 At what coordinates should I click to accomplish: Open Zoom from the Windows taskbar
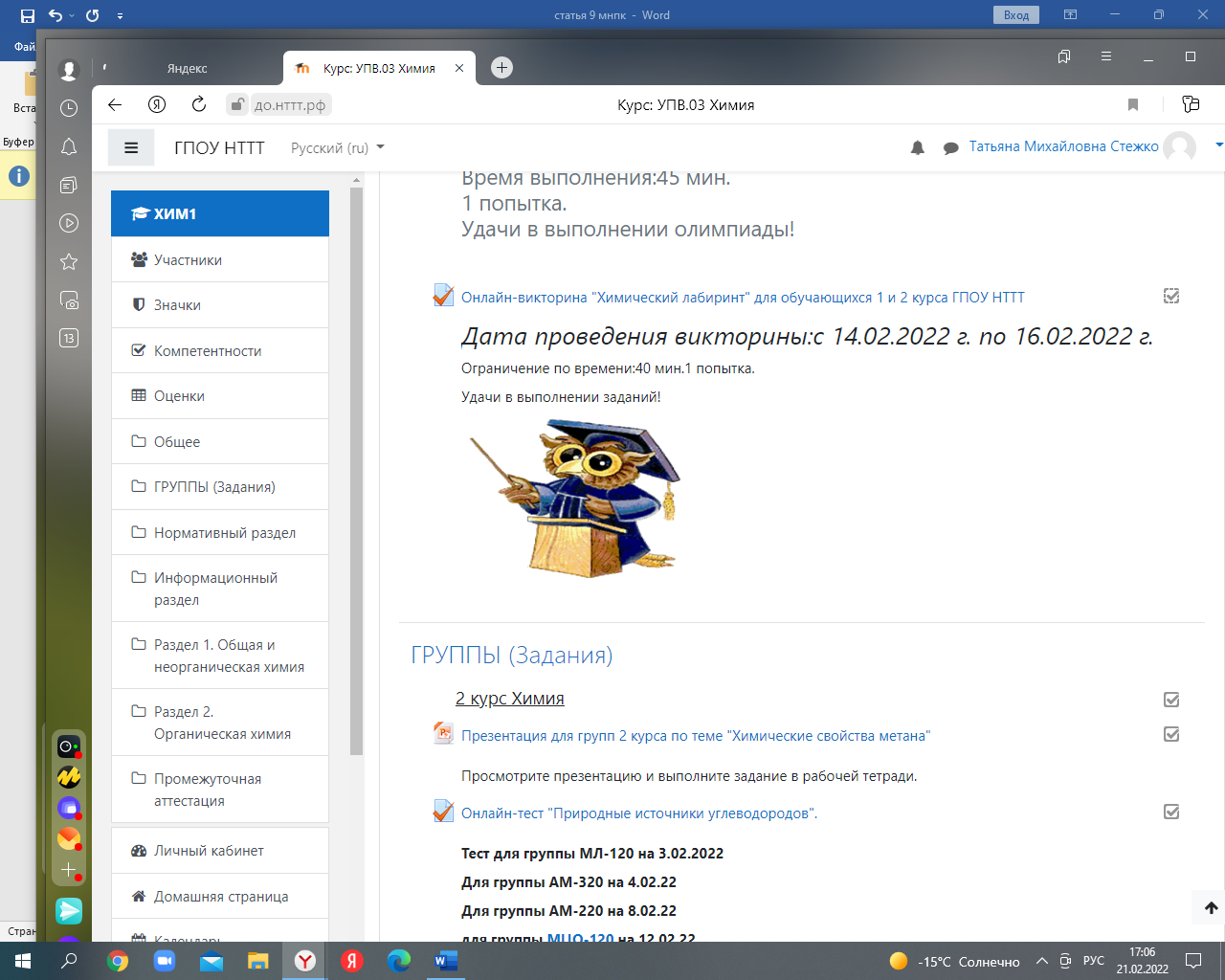(x=164, y=961)
